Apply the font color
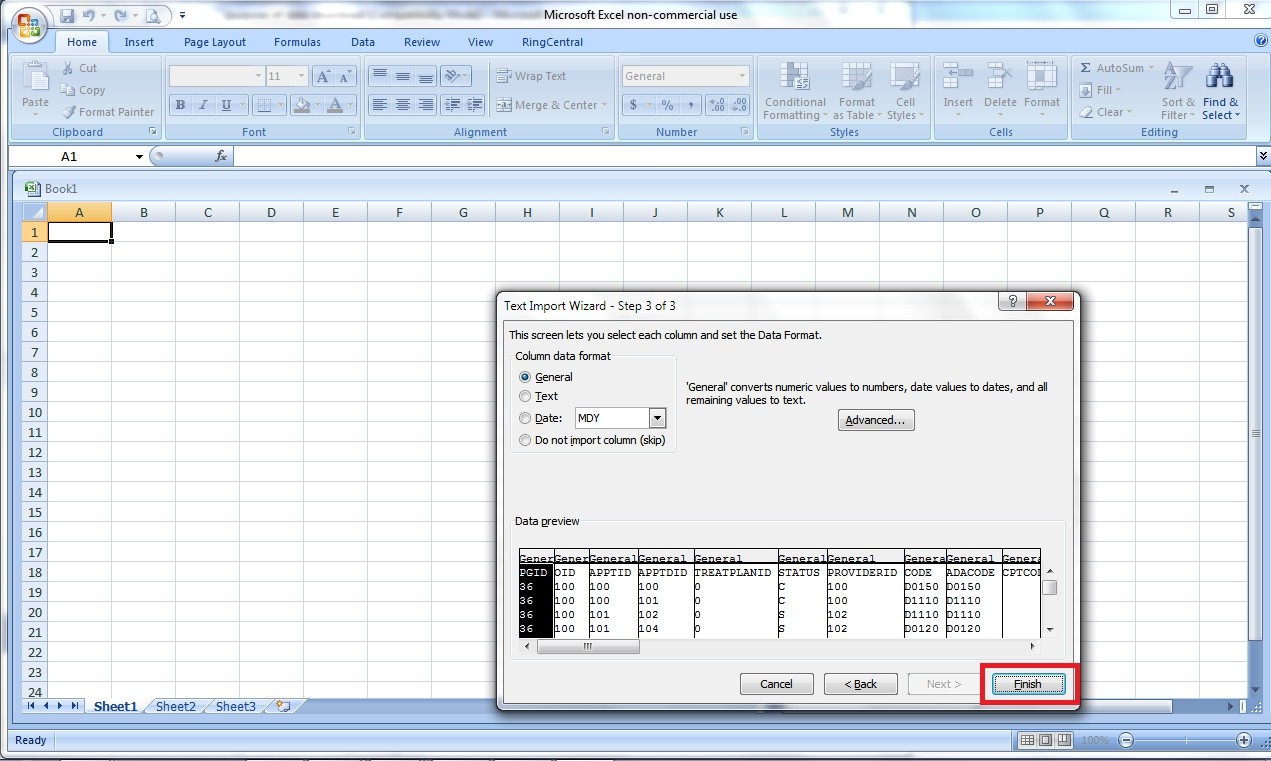This screenshot has height=761, width=1271. click(x=335, y=105)
